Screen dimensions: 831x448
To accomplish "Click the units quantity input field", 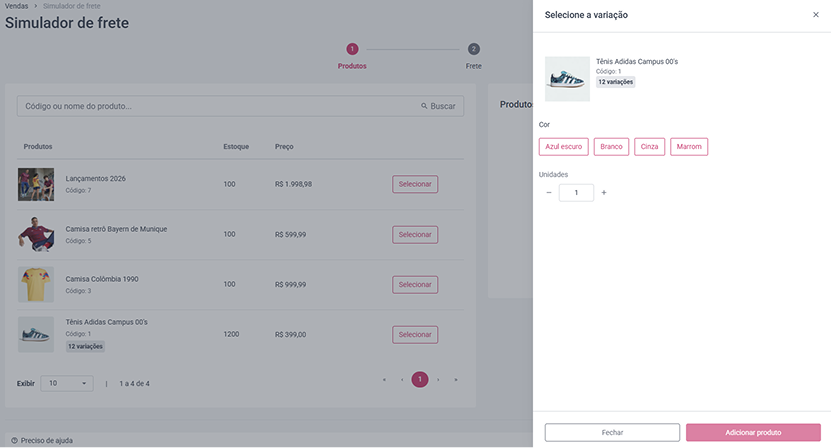I will pos(576,192).
